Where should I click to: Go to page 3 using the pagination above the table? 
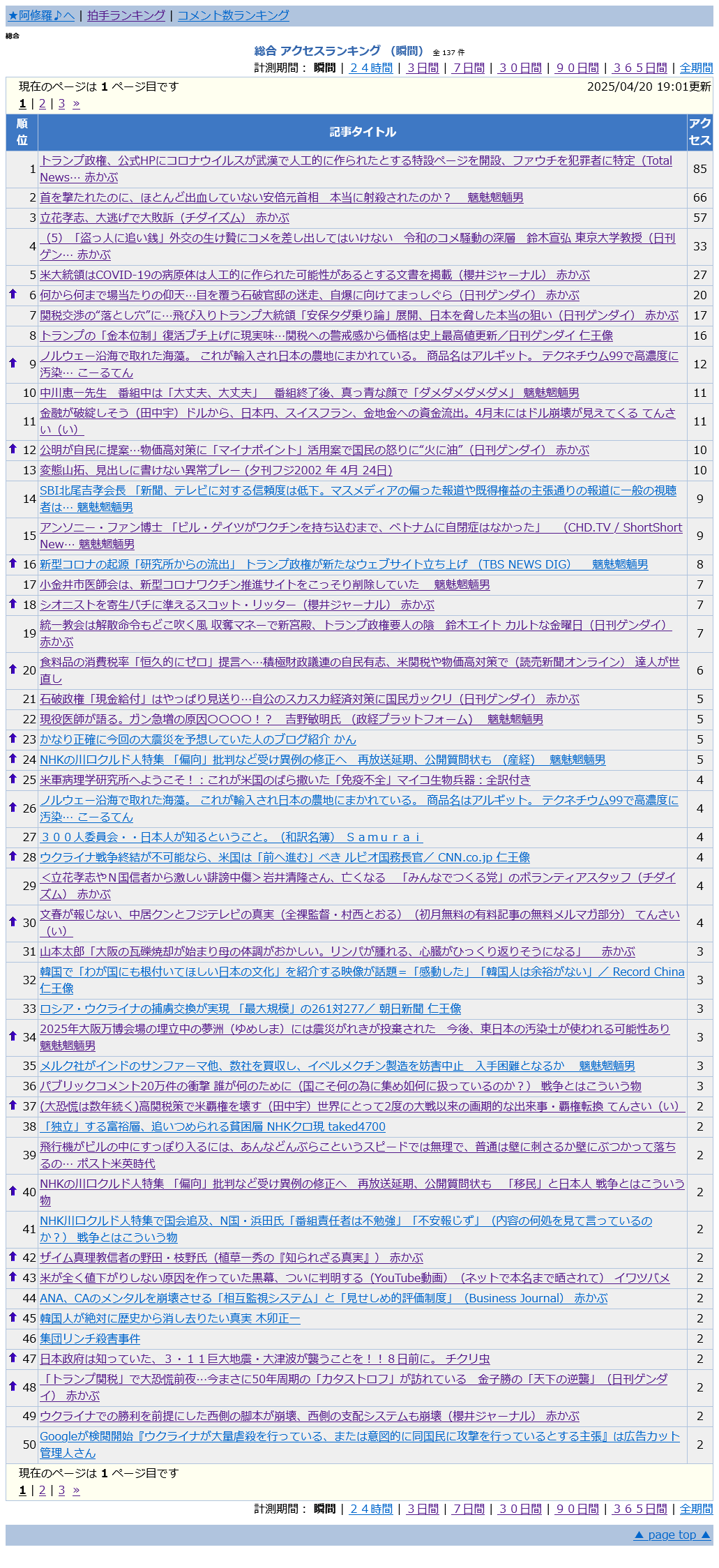point(61,104)
